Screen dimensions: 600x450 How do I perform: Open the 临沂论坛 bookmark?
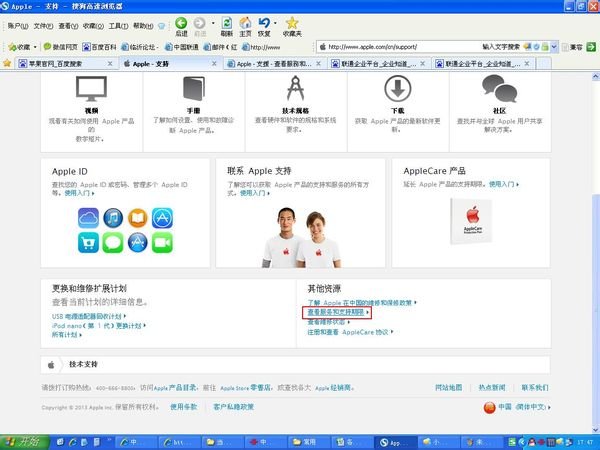click(x=140, y=47)
